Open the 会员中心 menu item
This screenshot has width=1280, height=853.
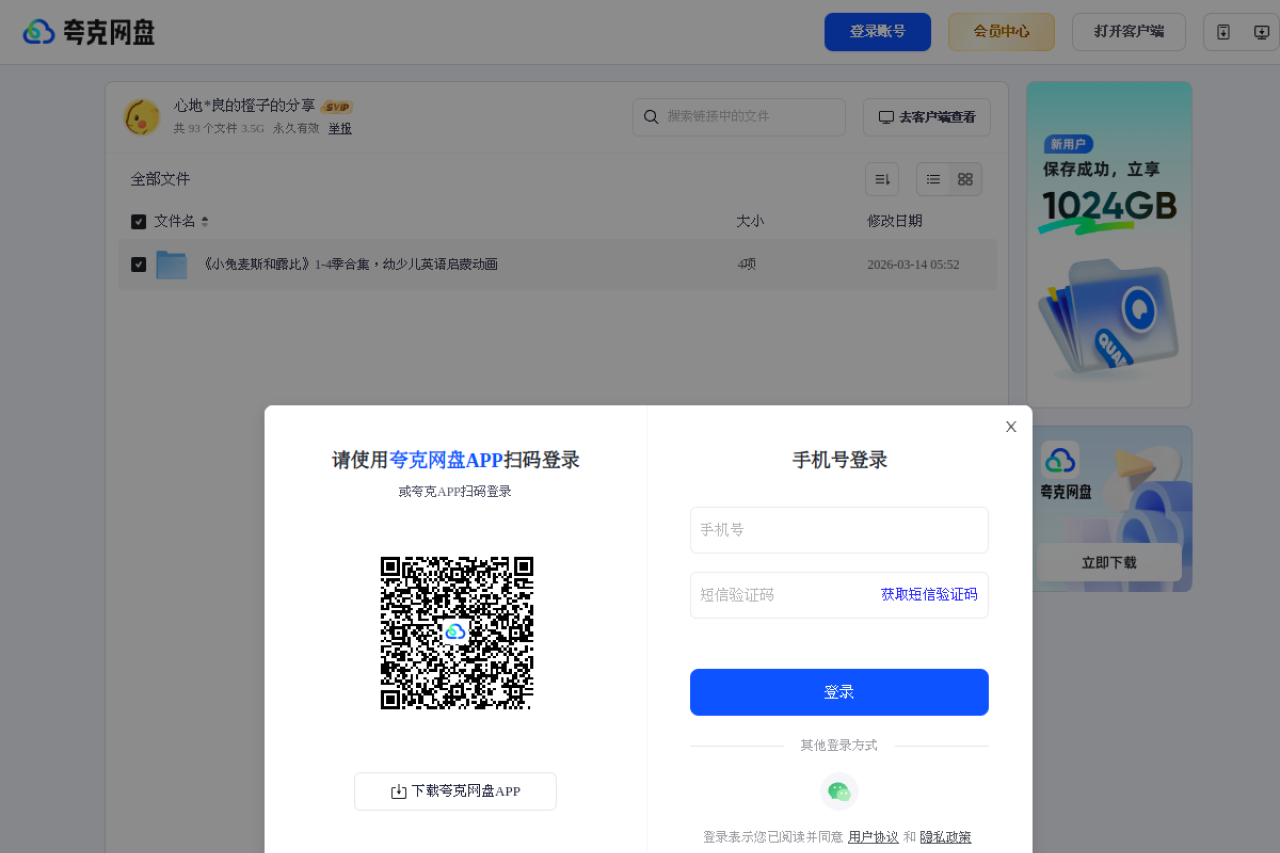click(x=1001, y=31)
